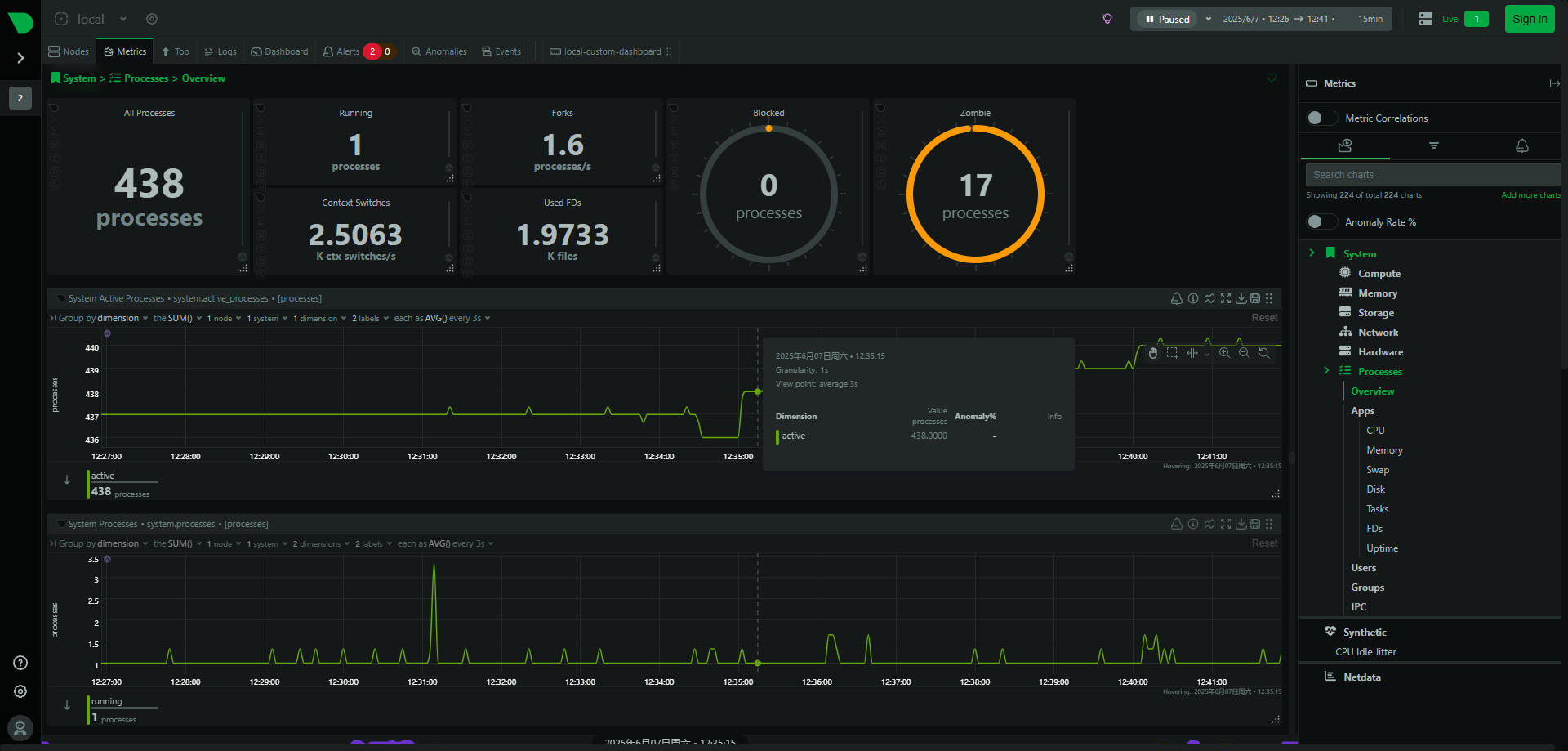Click the purple lightbulb icon in header
The image size is (1568, 751).
click(x=1107, y=19)
